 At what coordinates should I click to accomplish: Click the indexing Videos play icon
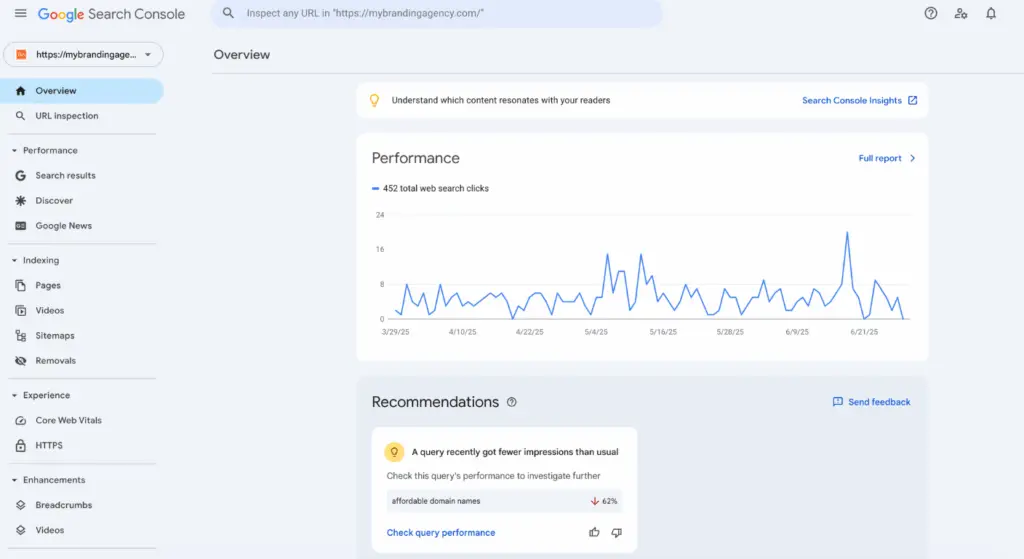(x=20, y=310)
